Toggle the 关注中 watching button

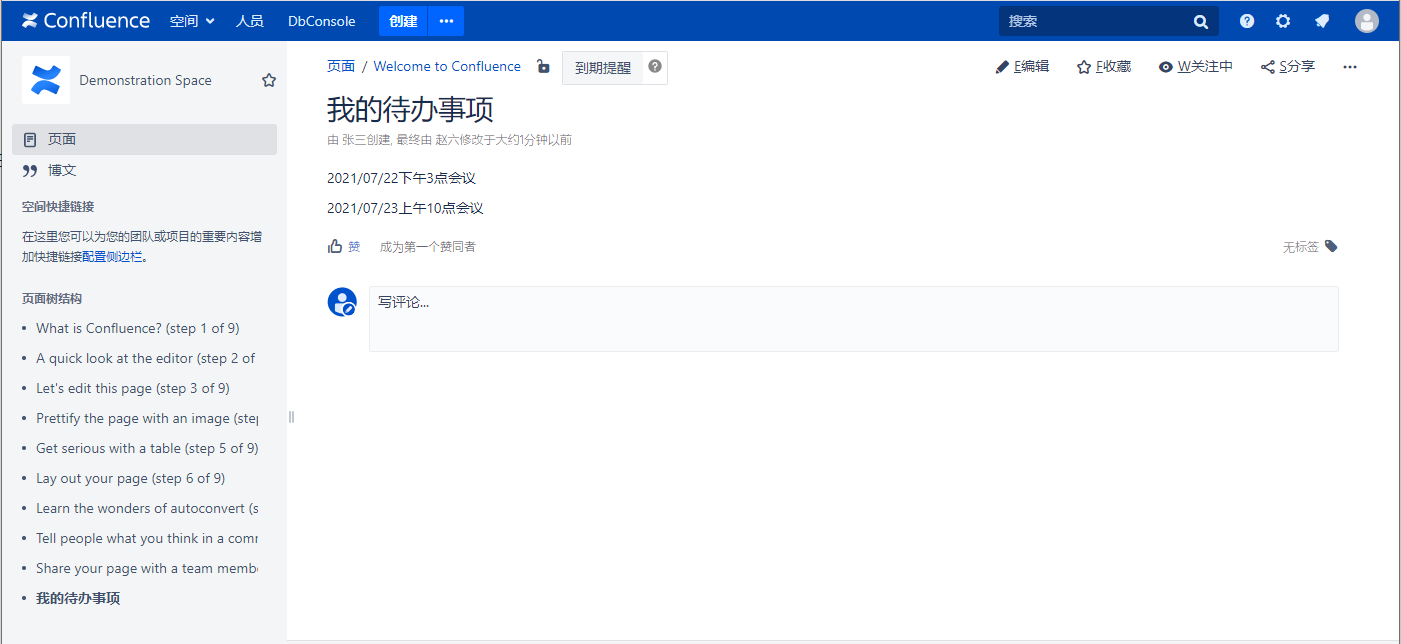[1196, 67]
